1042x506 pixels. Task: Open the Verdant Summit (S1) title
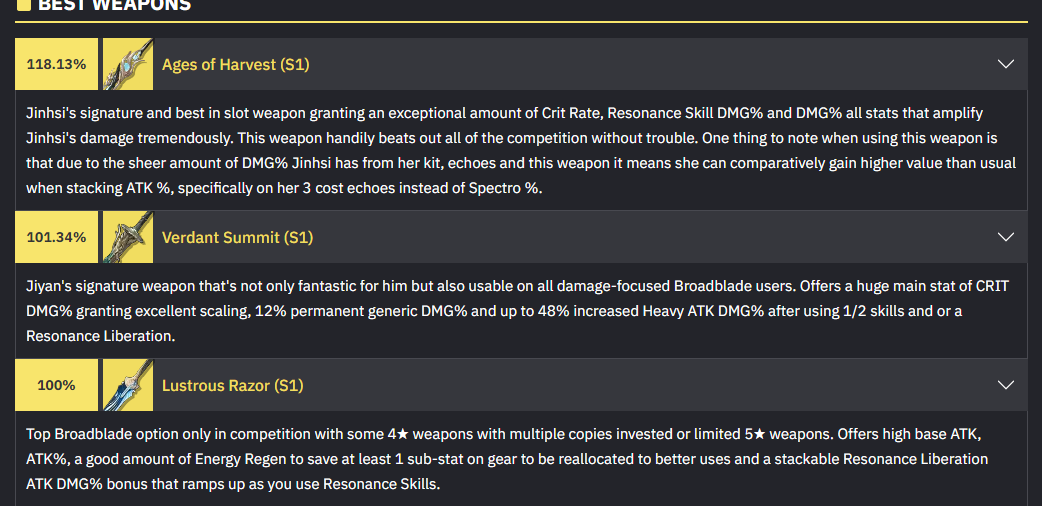pyautogui.click(x=237, y=237)
